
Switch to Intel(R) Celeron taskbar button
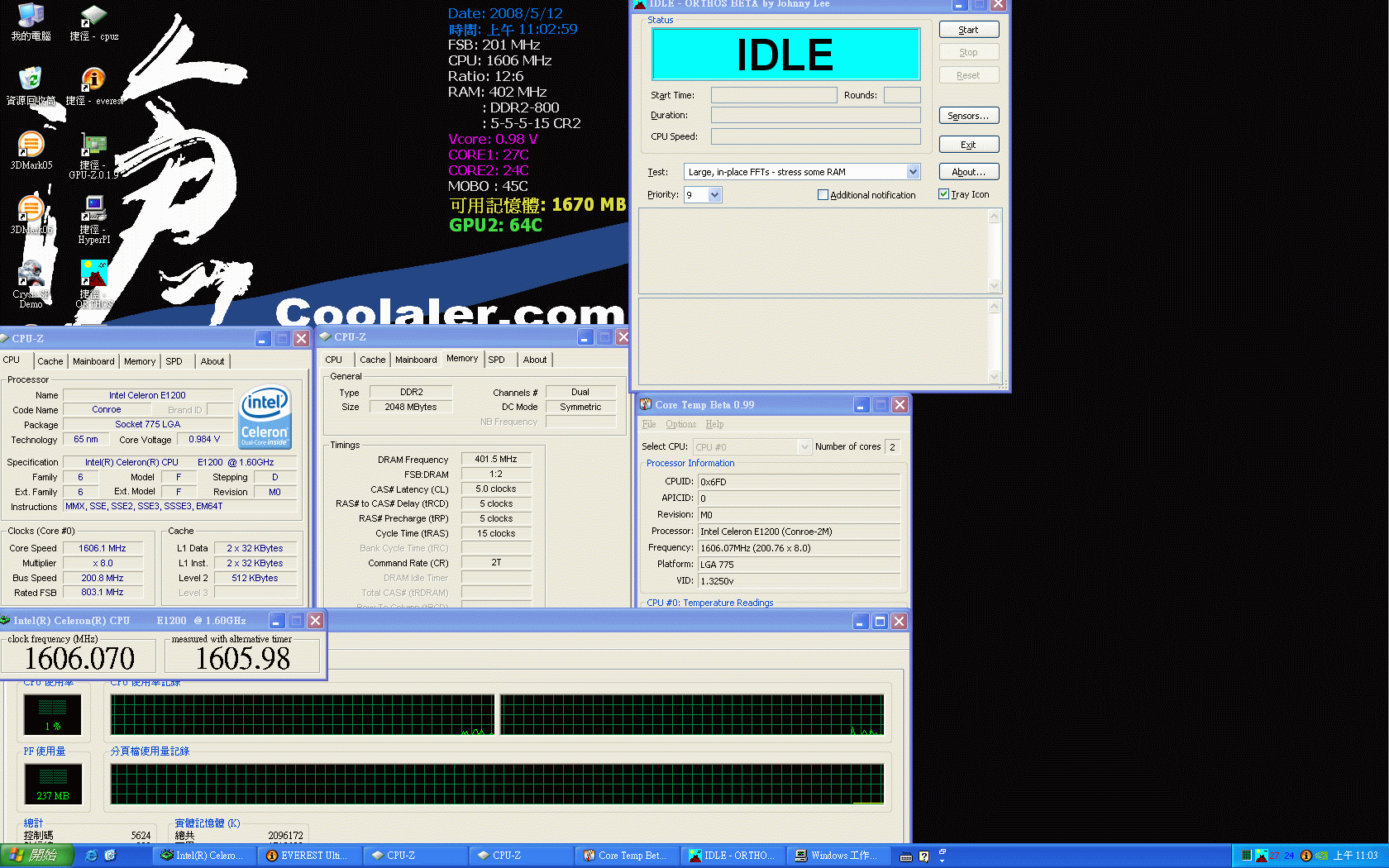(204, 856)
